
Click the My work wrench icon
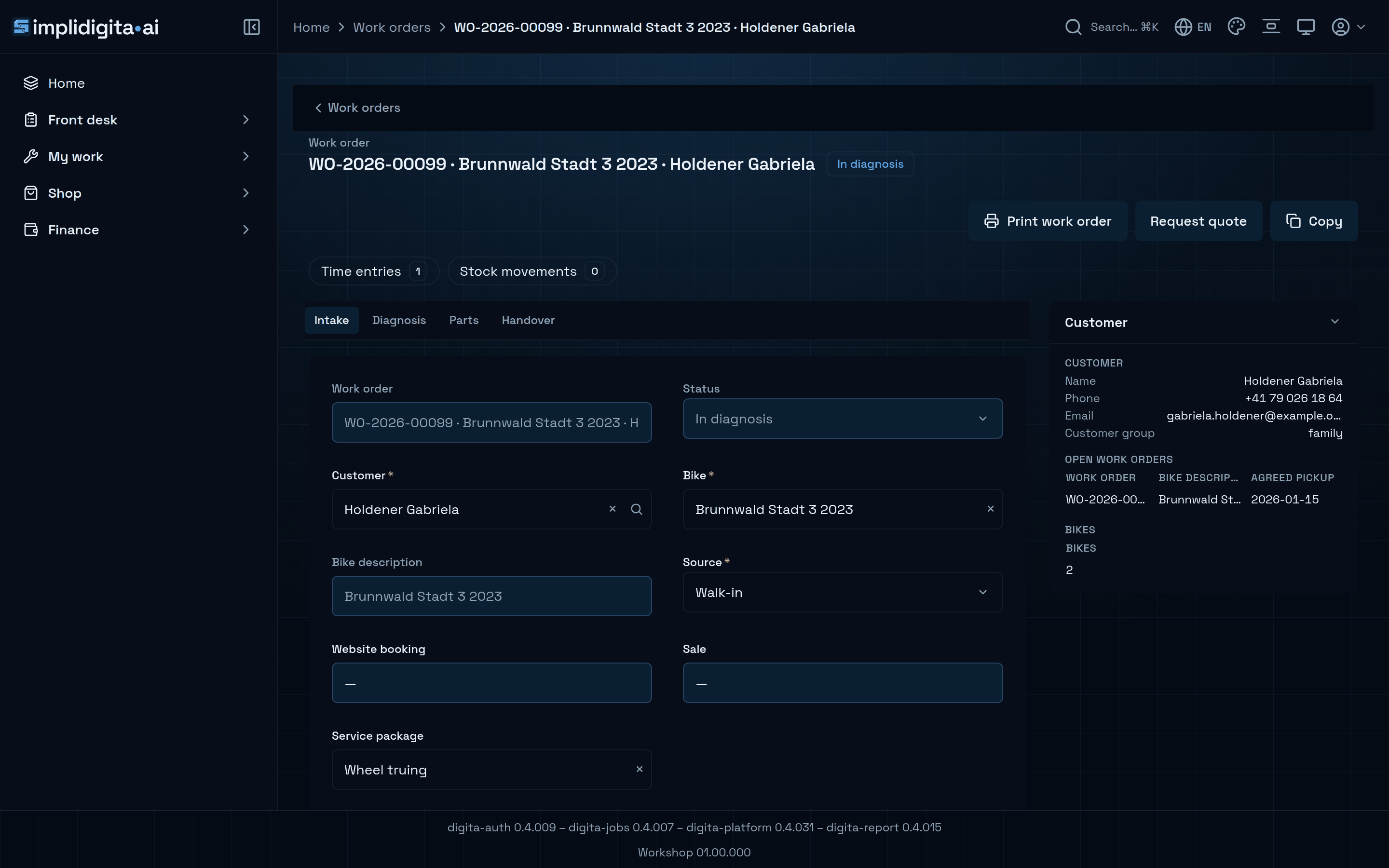coord(31,157)
